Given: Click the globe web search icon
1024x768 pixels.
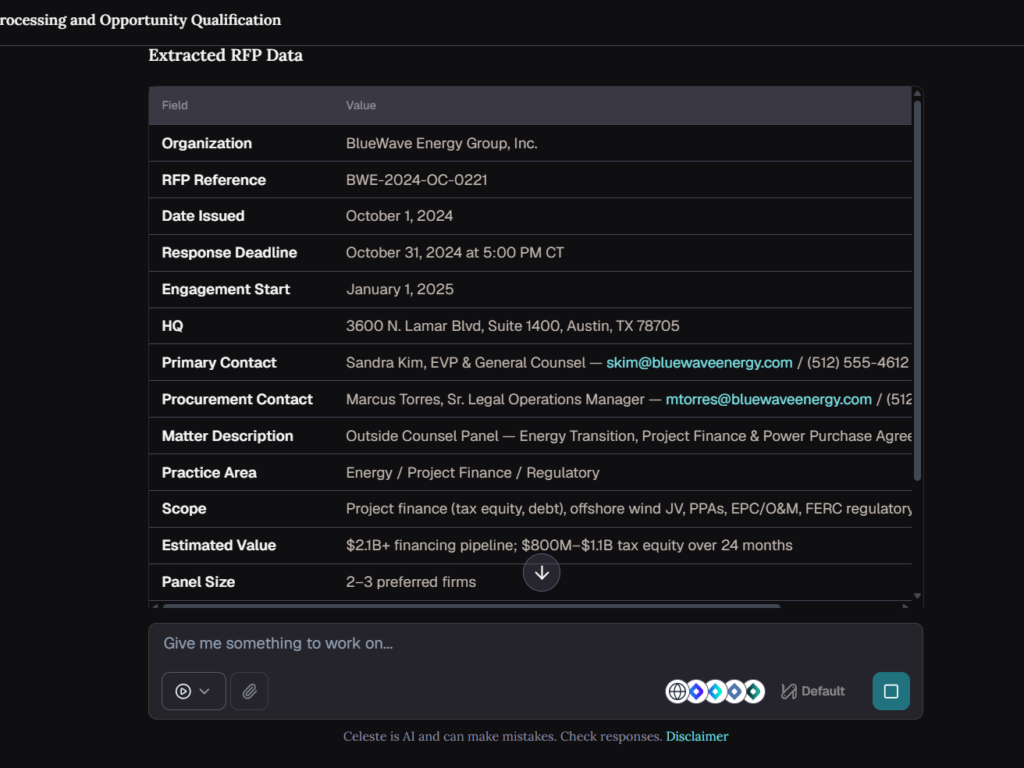Looking at the screenshot, I should 677,691.
